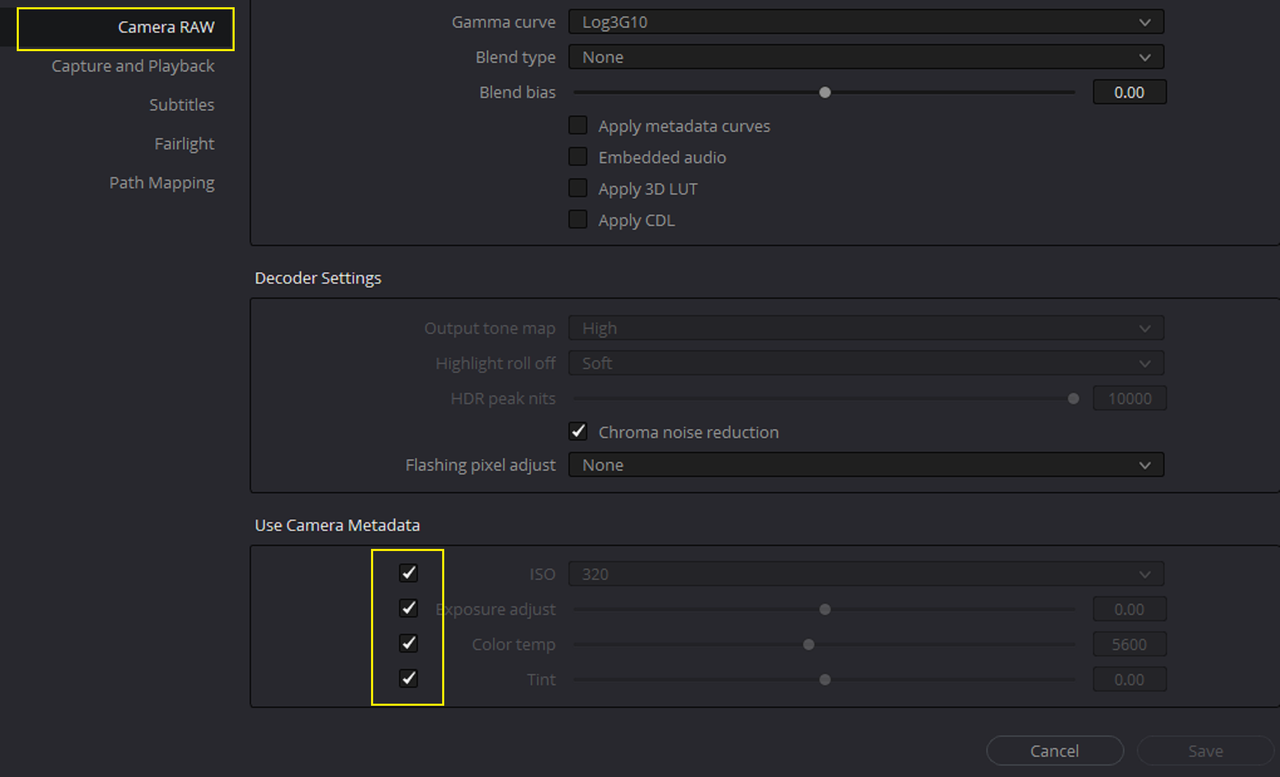Viewport: 1280px width, 777px height.
Task: Click the Use Camera Metadata heading
Action: (337, 525)
